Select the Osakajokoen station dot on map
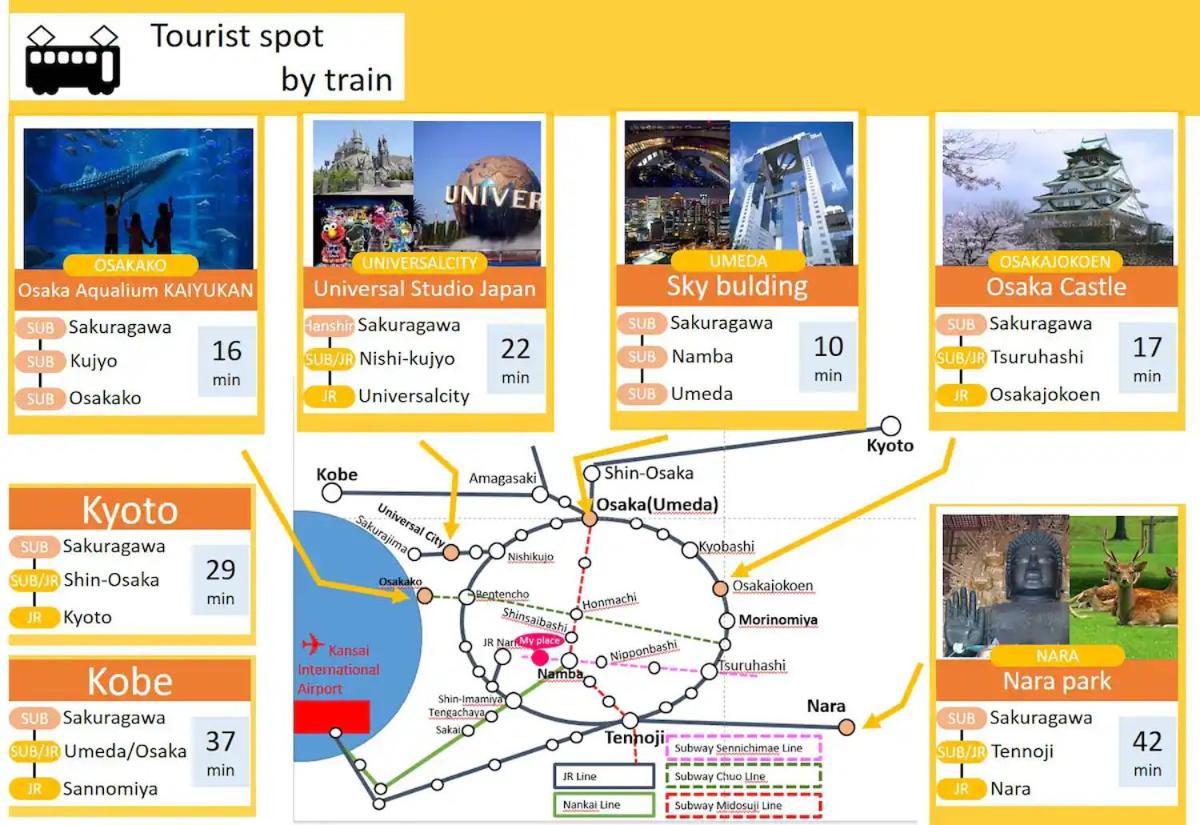 (720, 587)
